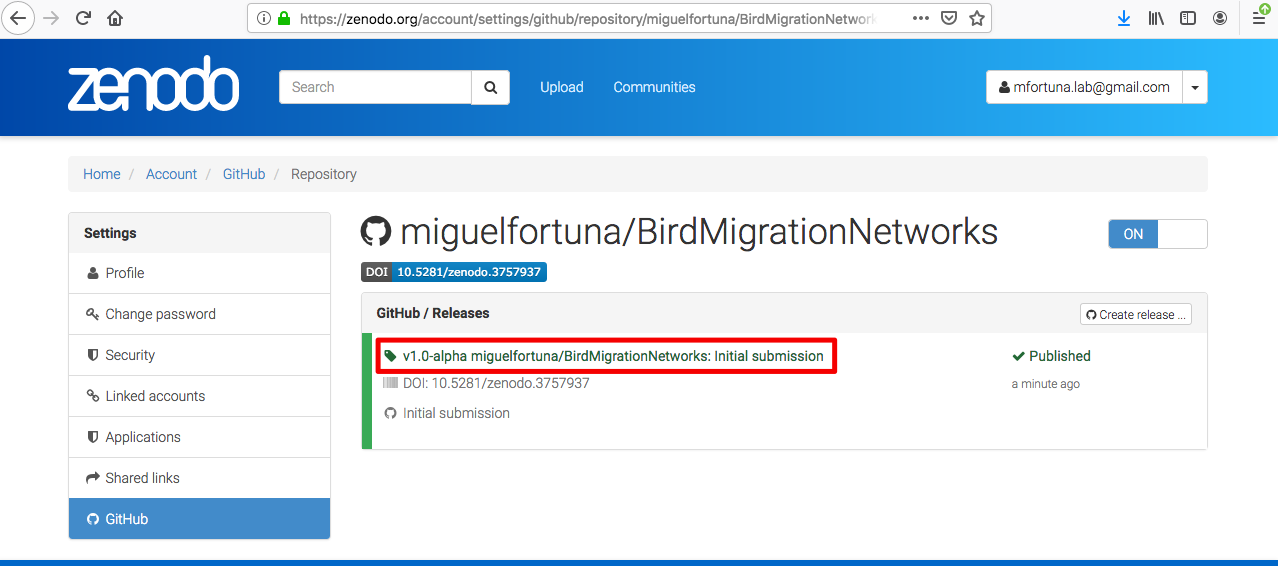Open the Firefox hamburger menu
The image size is (1278, 566).
1259,18
